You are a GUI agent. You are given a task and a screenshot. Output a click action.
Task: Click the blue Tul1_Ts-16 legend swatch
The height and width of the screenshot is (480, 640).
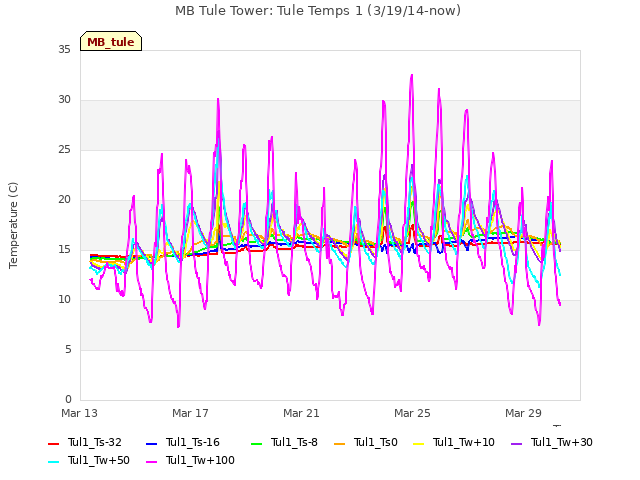[151, 444]
